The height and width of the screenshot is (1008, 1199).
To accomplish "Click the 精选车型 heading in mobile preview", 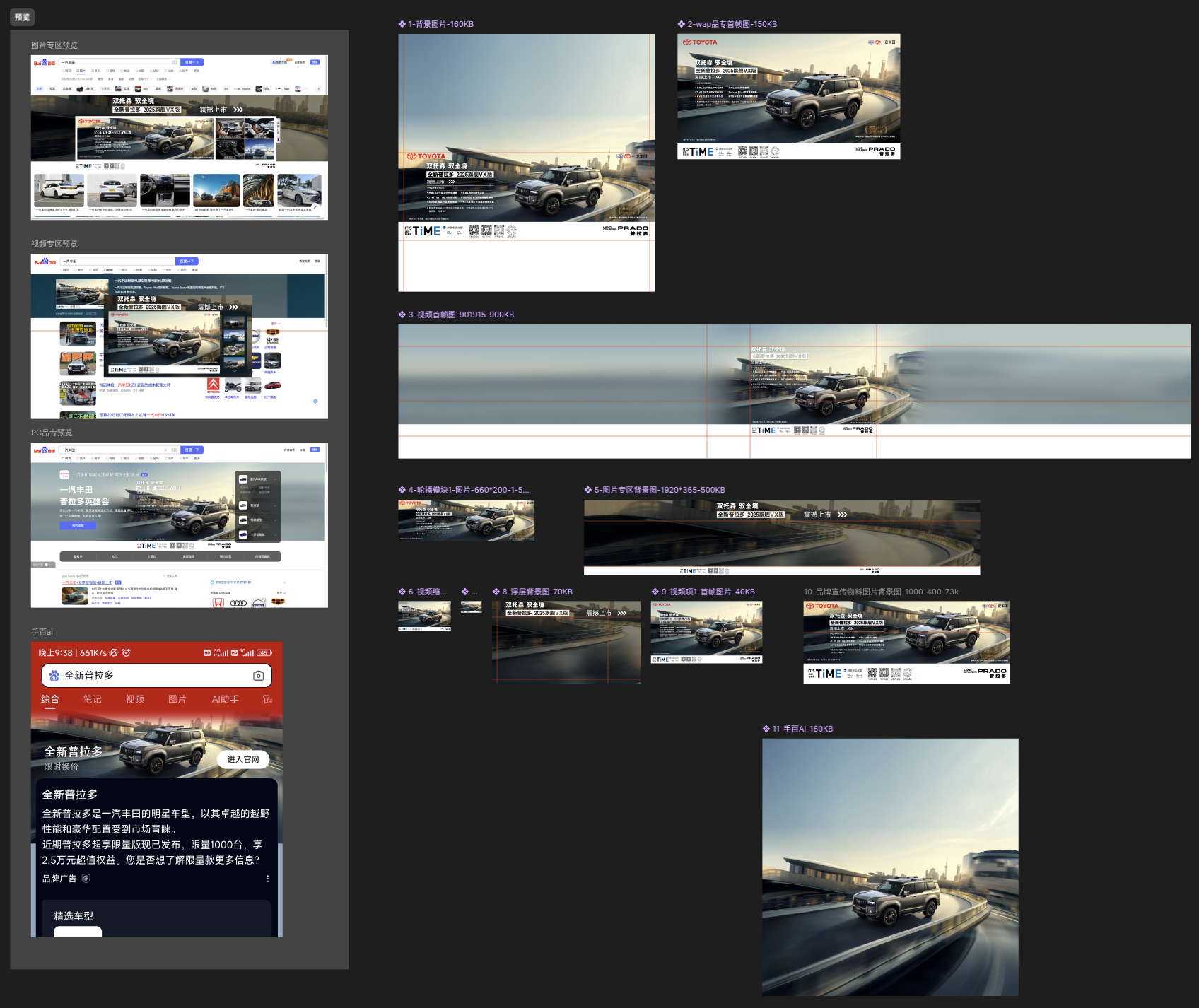I will click(x=74, y=915).
